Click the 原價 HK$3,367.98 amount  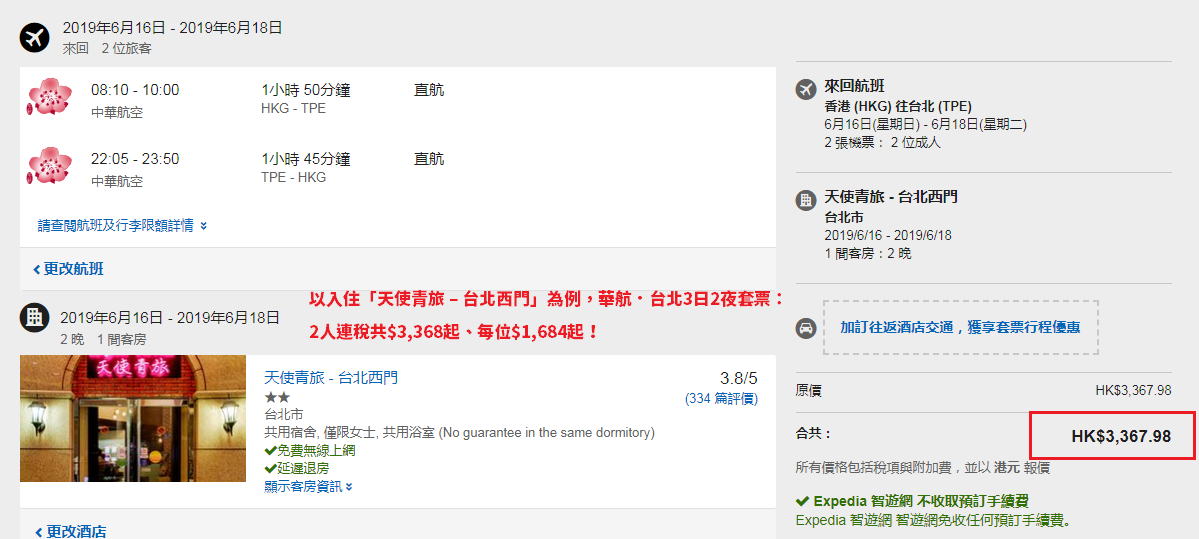click(1133, 391)
